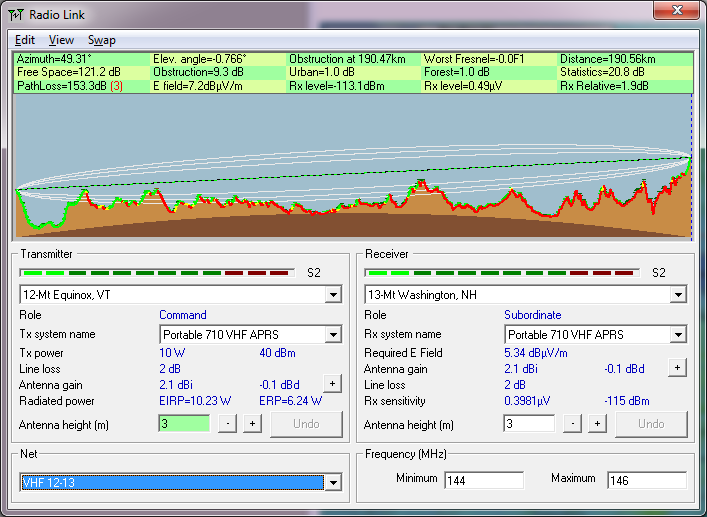Image resolution: width=707 pixels, height=517 pixels.
Task: Click the Command role text
Action: pyautogui.click(x=183, y=315)
